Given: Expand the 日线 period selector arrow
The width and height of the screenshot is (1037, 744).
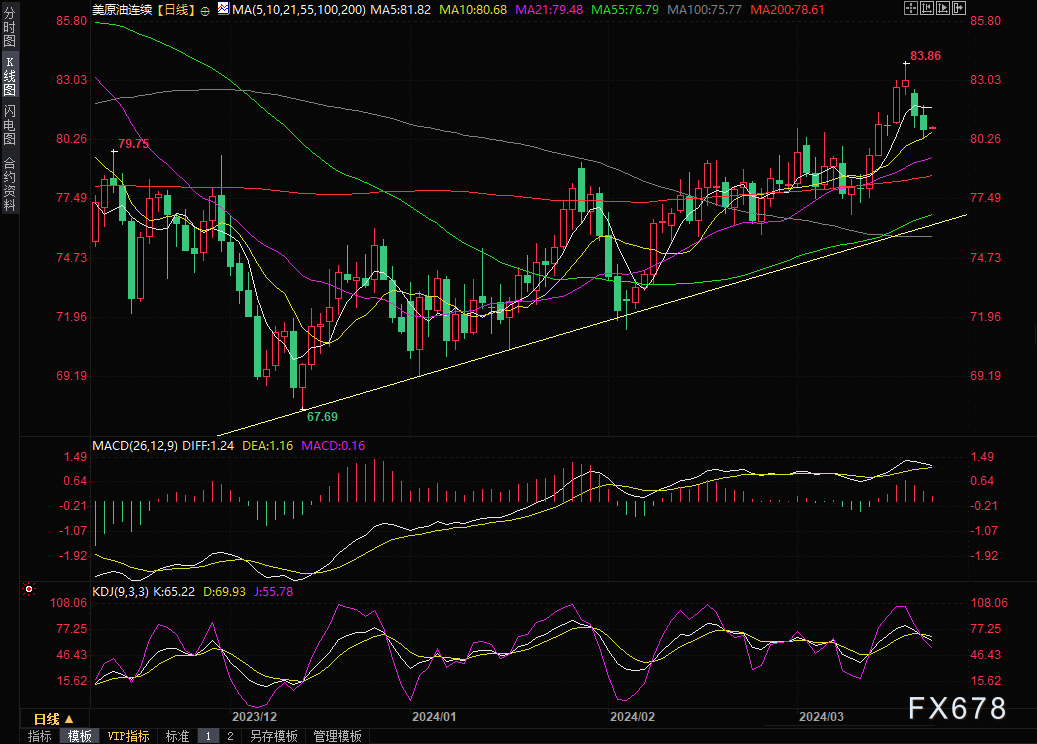Looking at the screenshot, I should coord(69,719).
